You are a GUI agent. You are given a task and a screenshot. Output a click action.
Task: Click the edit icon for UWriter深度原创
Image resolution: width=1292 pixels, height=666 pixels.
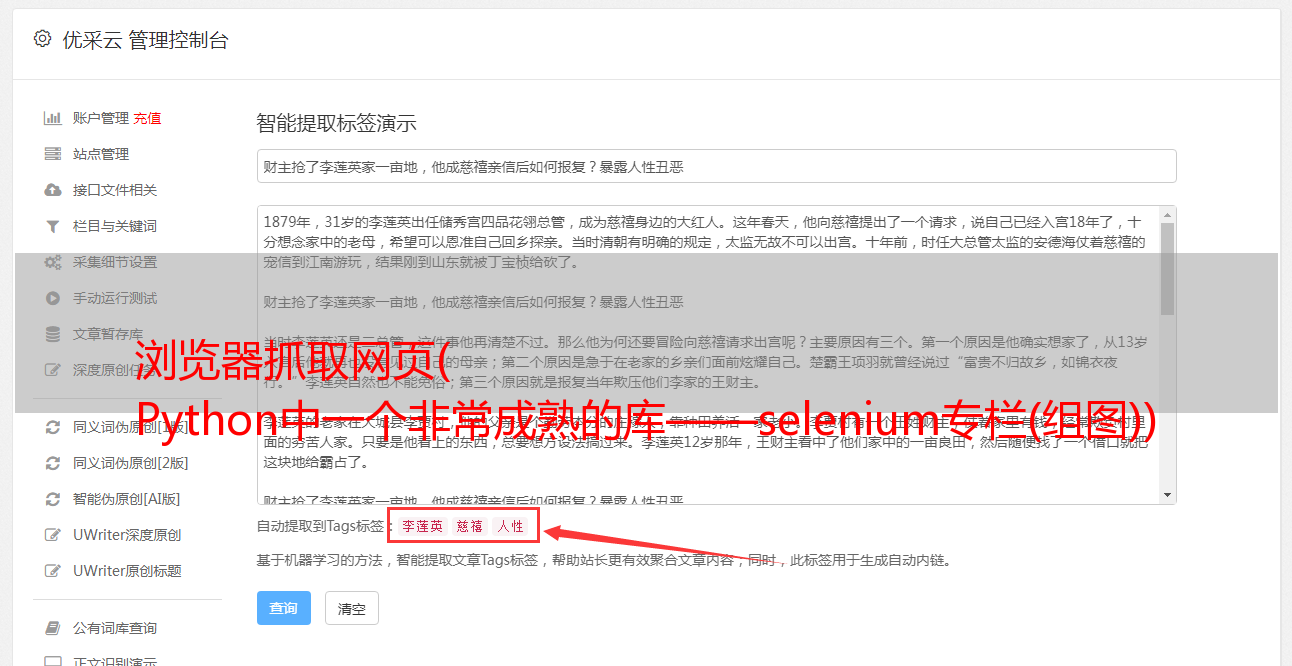(x=53, y=535)
